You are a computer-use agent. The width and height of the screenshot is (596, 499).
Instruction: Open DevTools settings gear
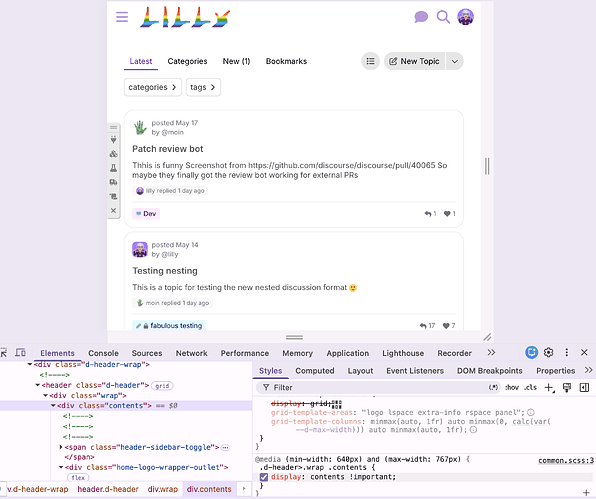pyautogui.click(x=548, y=353)
